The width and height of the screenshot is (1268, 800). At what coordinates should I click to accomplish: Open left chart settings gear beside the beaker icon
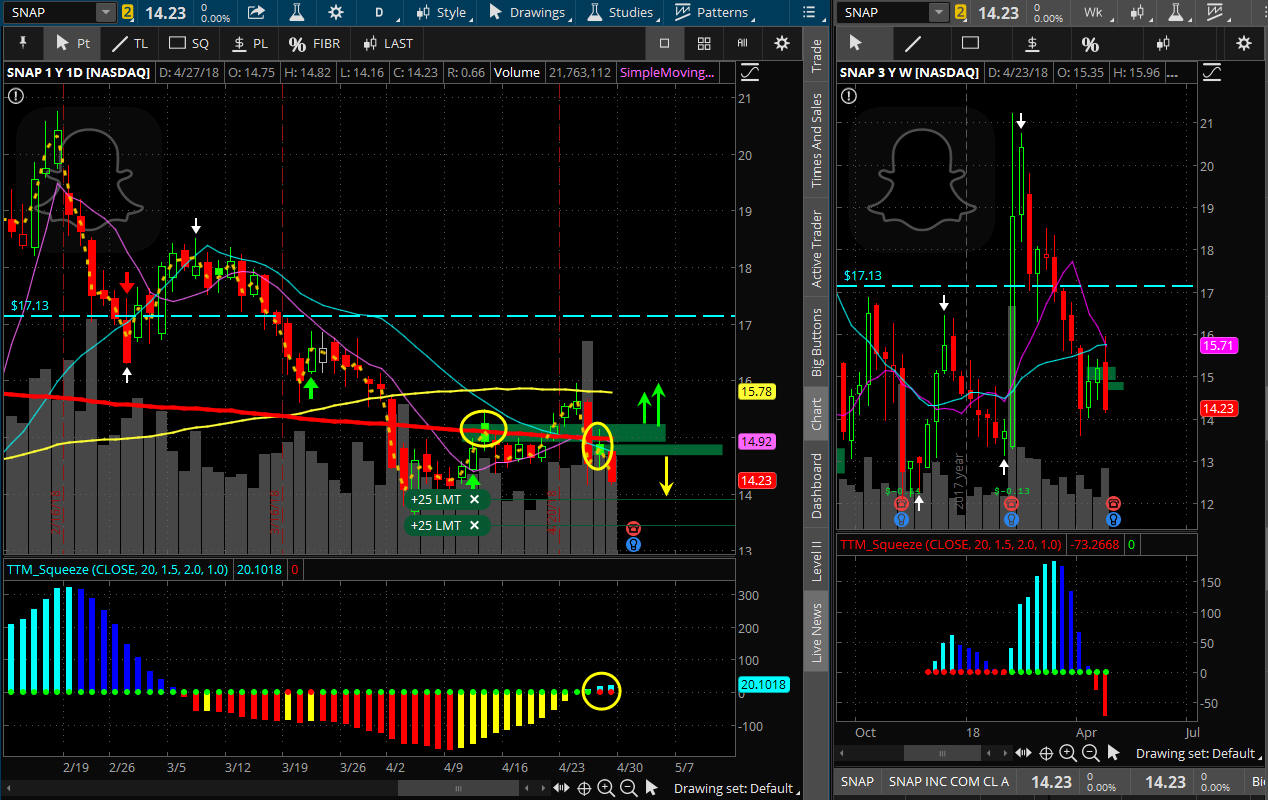(x=336, y=13)
